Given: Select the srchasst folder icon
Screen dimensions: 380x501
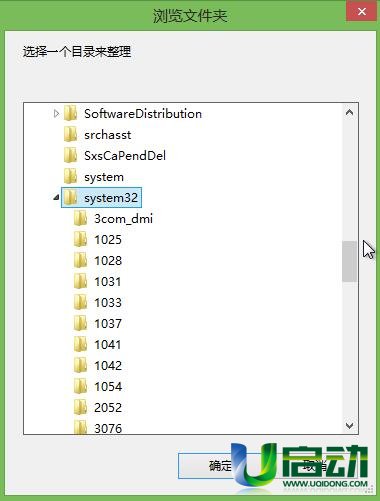Looking at the screenshot, I should tap(71, 134).
